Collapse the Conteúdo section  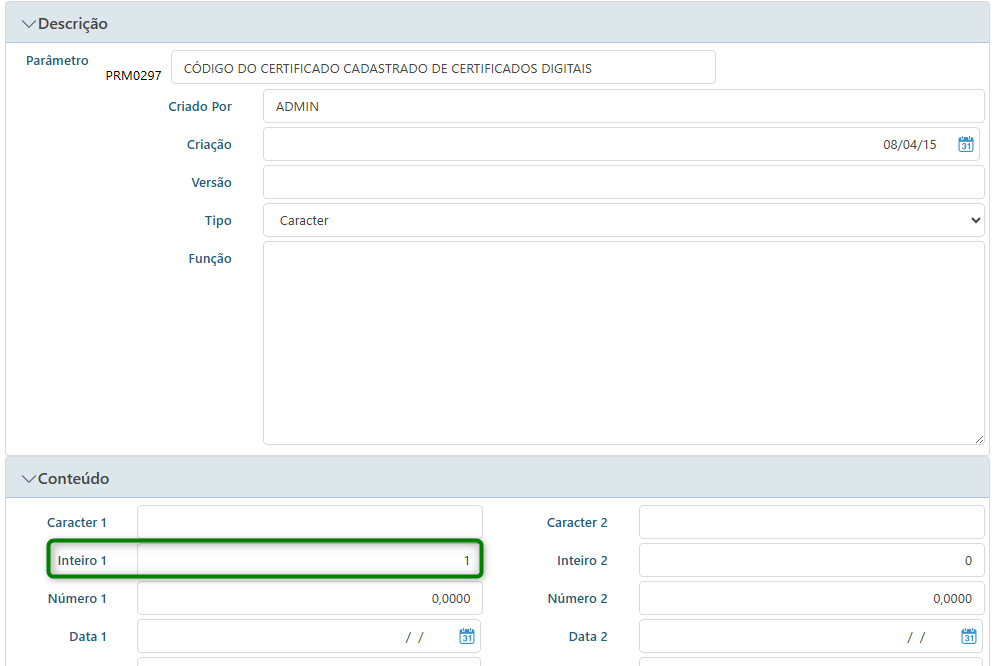[28, 479]
